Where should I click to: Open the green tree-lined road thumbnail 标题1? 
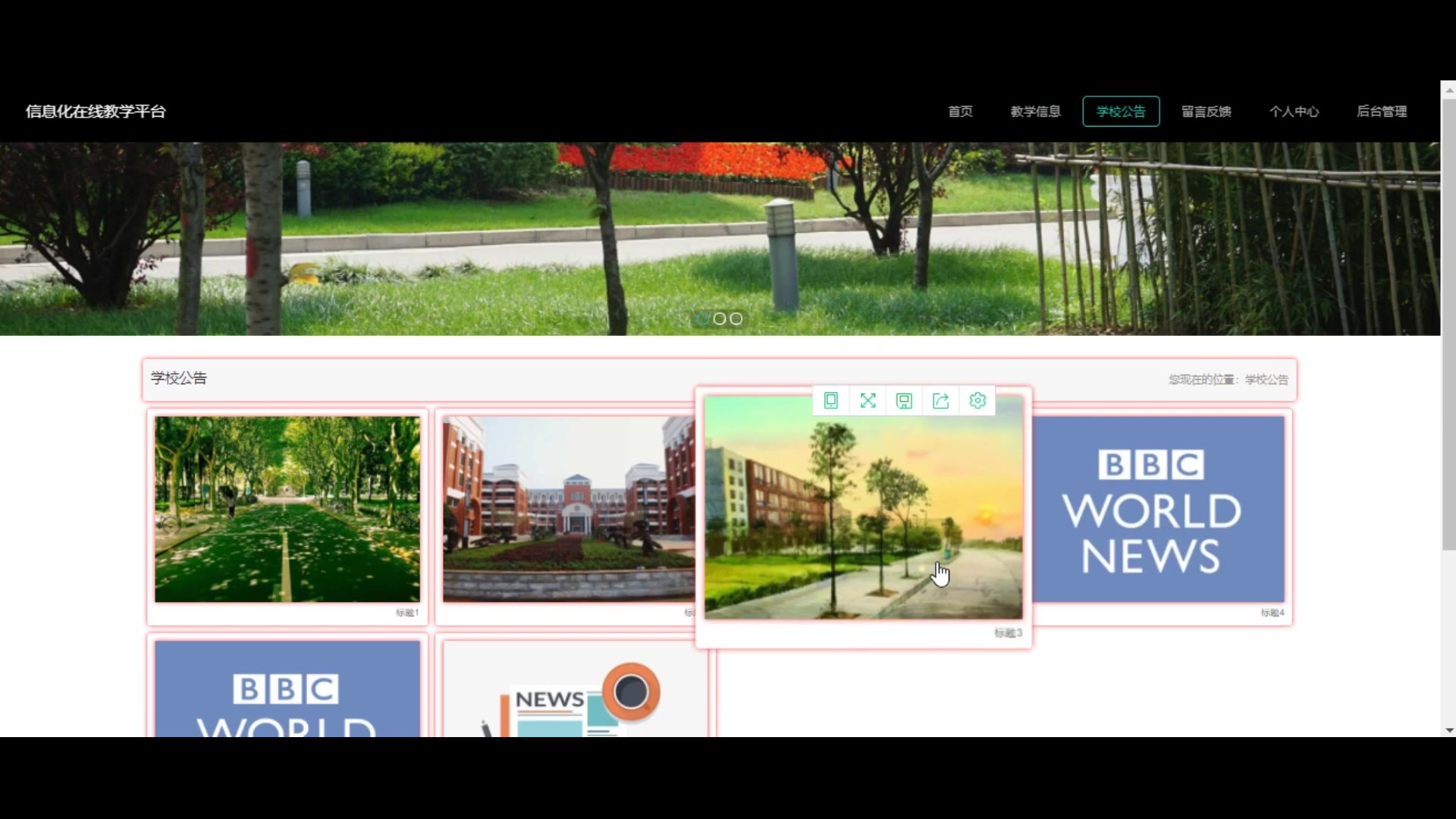click(x=287, y=509)
